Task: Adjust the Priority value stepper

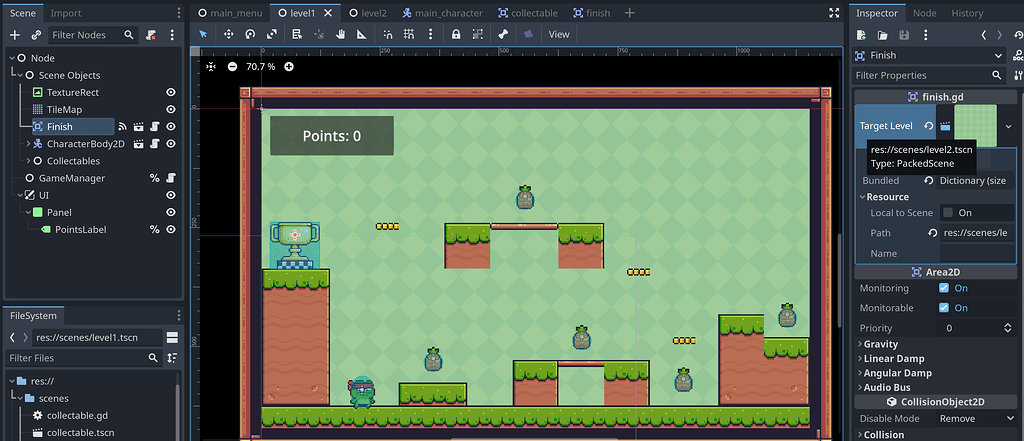Action: point(1008,328)
